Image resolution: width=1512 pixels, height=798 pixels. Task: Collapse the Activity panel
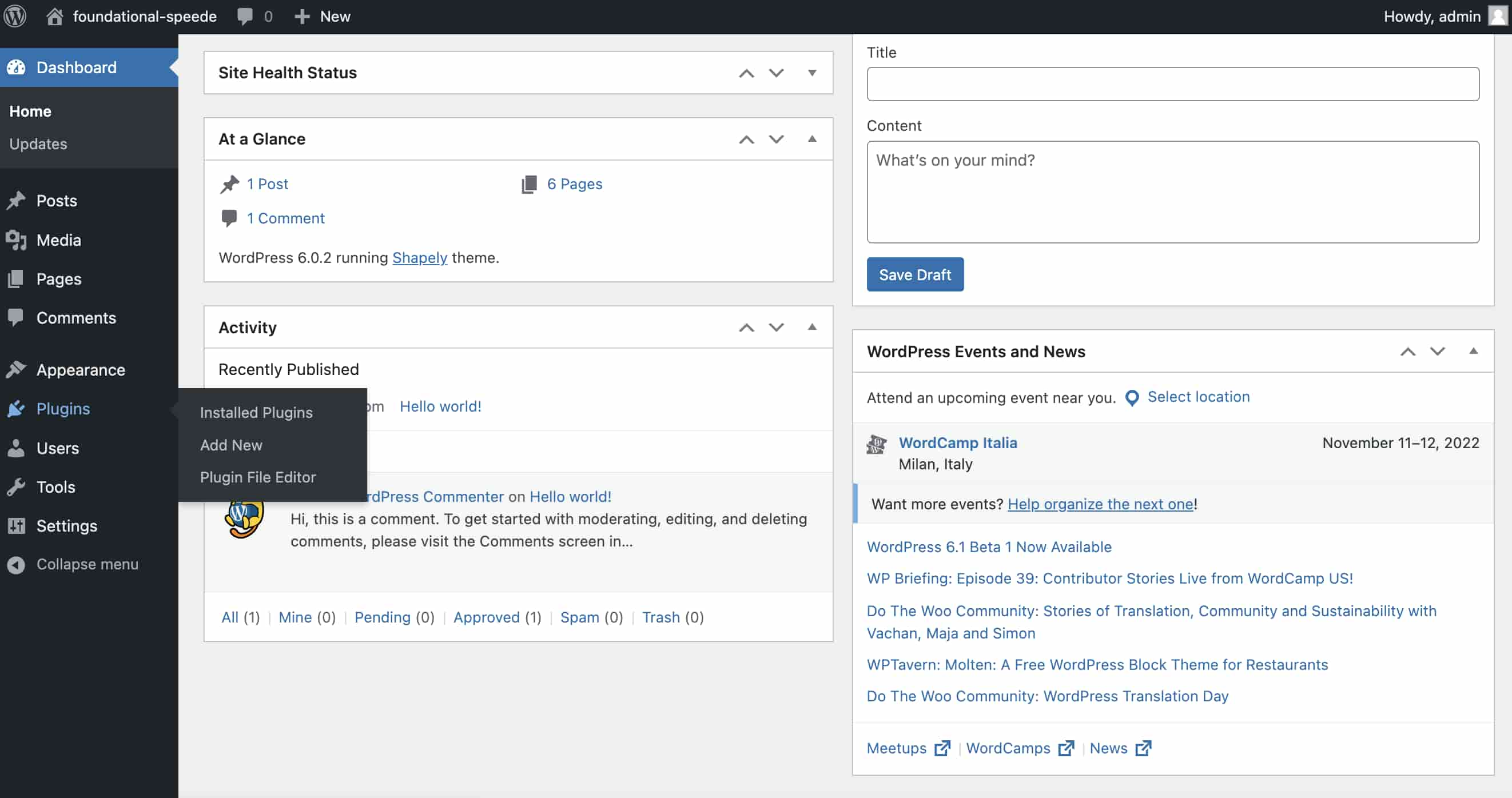pyautogui.click(x=812, y=327)
